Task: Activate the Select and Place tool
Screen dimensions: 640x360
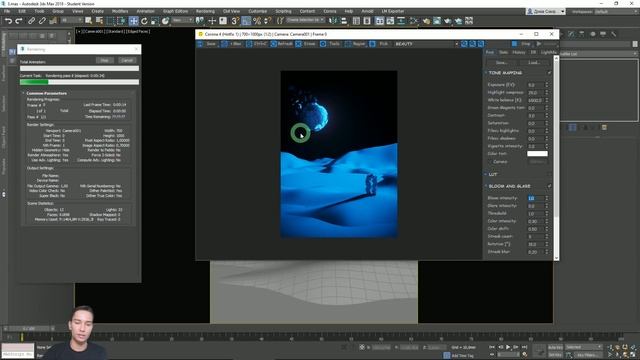Action: click(165, 21)
